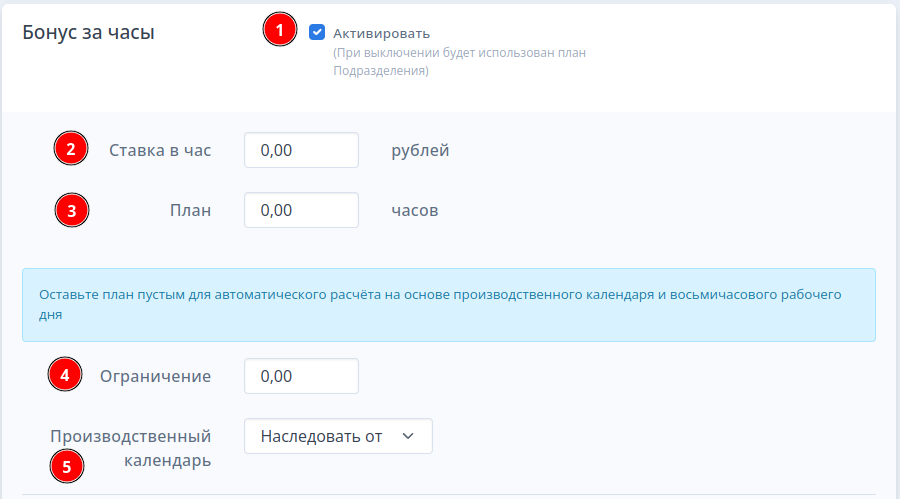Click red marker number 3

tap(72, 210)
